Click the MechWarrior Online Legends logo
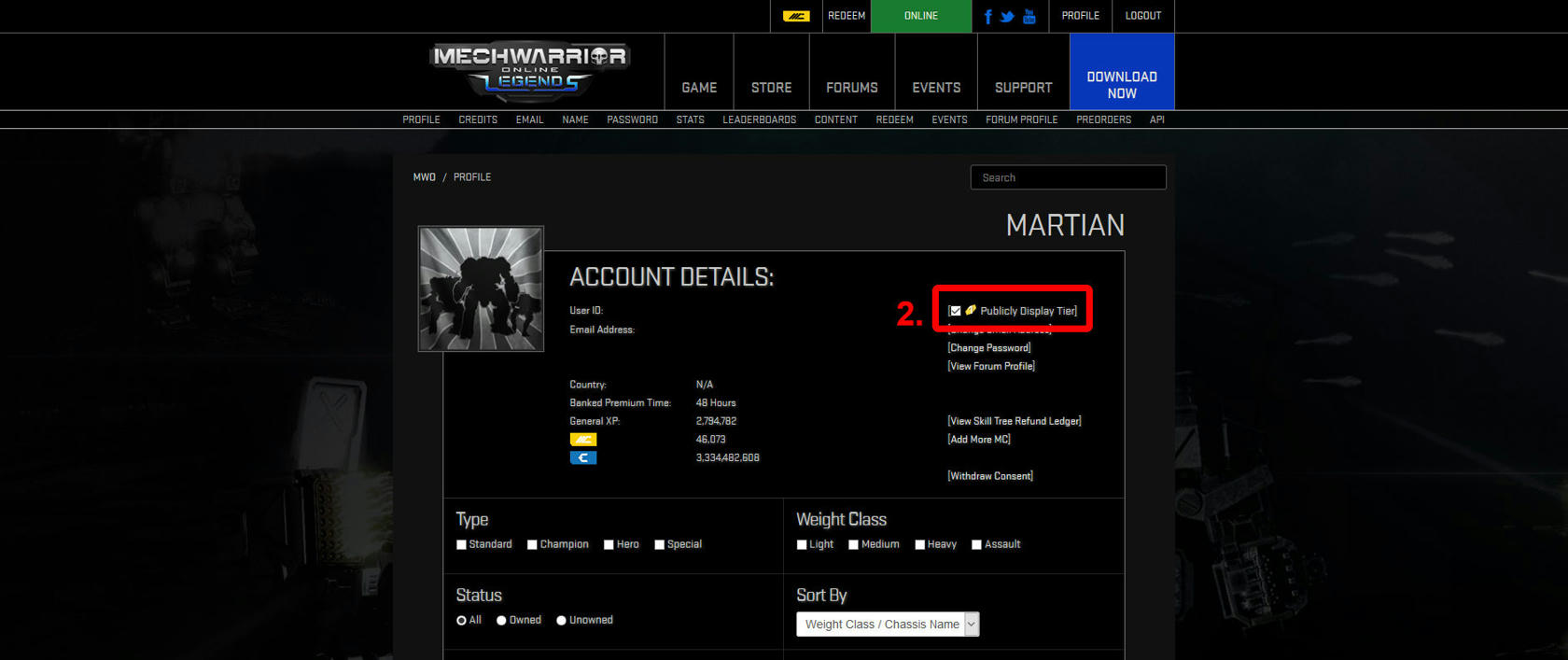This screenshot has width=1568, height=660. 529,69
